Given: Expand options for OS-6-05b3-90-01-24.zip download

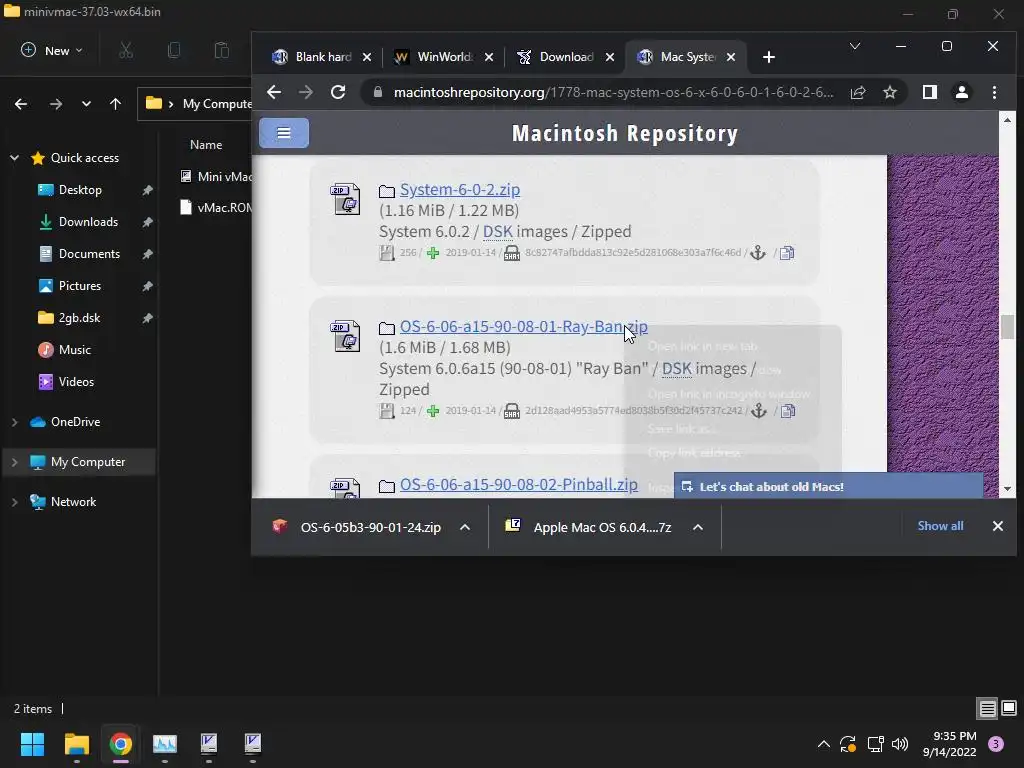Looking at the screenshot, I should [465, 527].
